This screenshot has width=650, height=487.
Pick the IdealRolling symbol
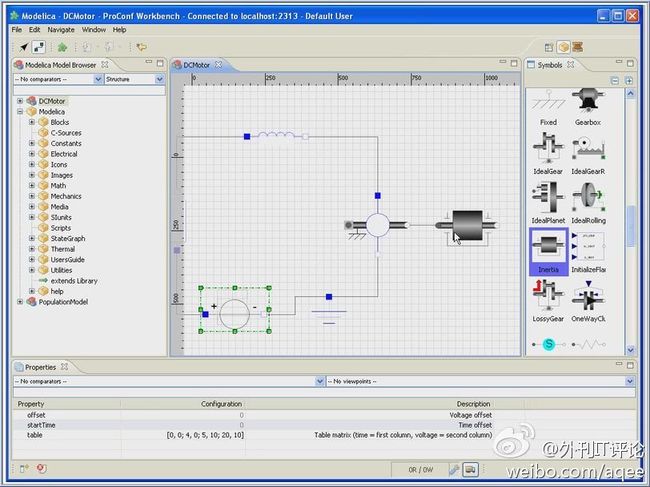tap(588, 203)
